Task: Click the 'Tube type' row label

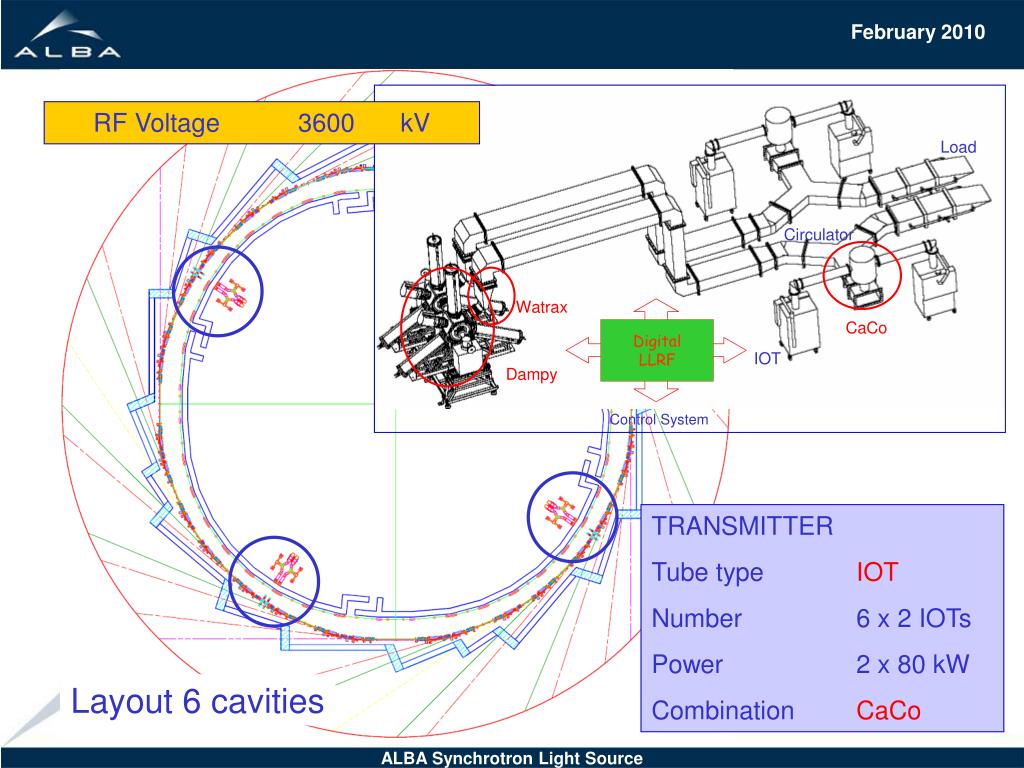Action: point(707,573)
